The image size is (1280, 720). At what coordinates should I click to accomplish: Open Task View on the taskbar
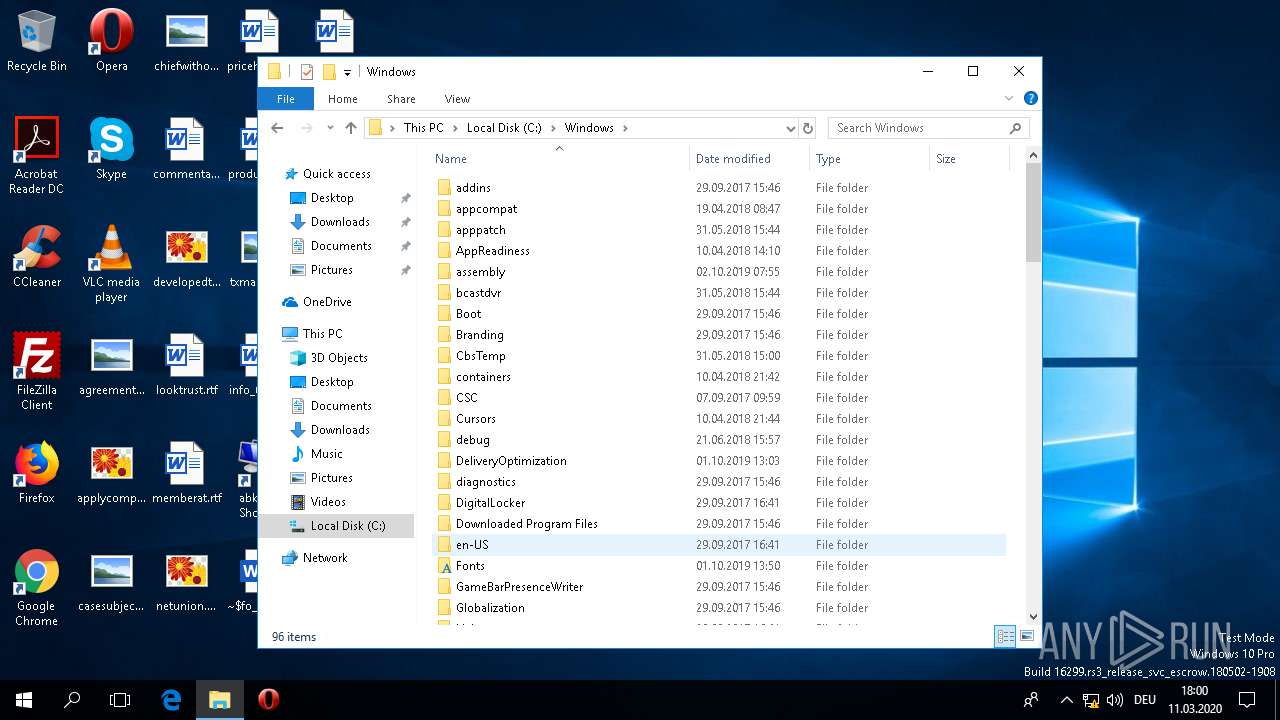tap(120, 700)
